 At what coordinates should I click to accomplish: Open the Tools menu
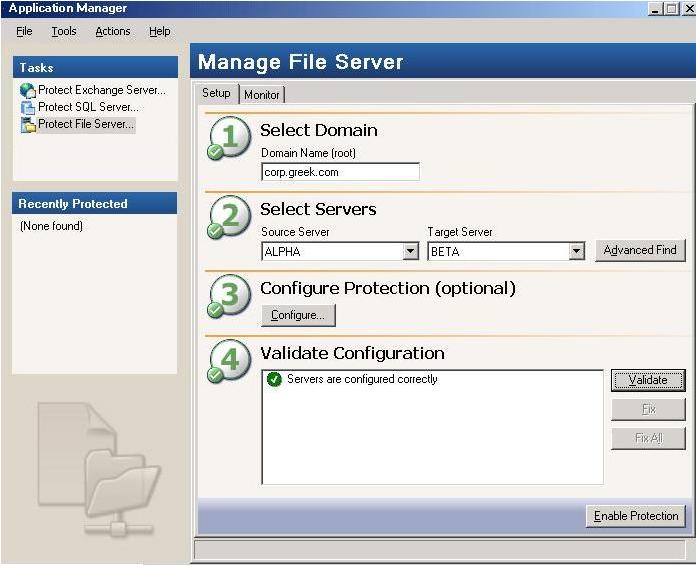(64, 31)
